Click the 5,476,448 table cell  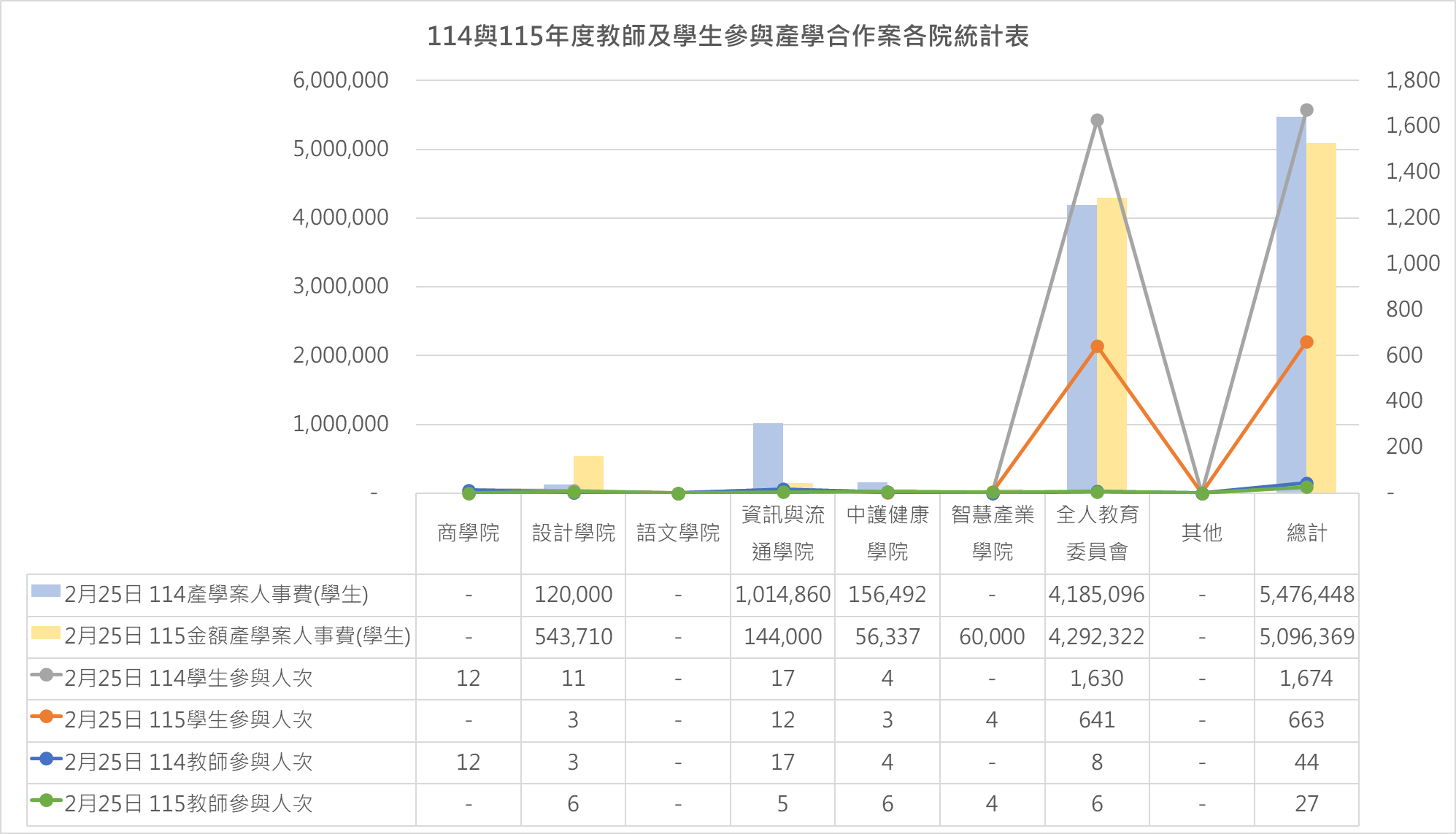pyautogui.click(x=1306, y=595)
